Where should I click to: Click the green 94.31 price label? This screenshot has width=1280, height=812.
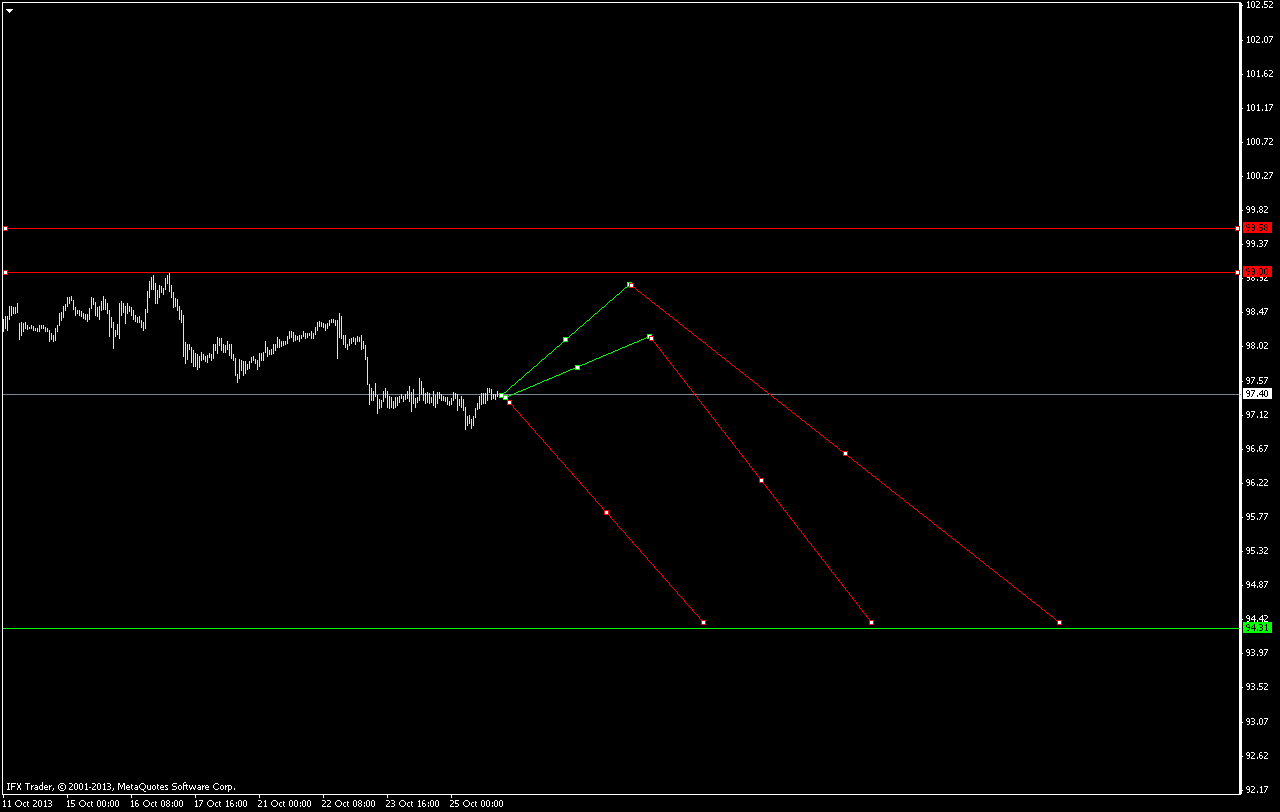tap(1257, 628)
